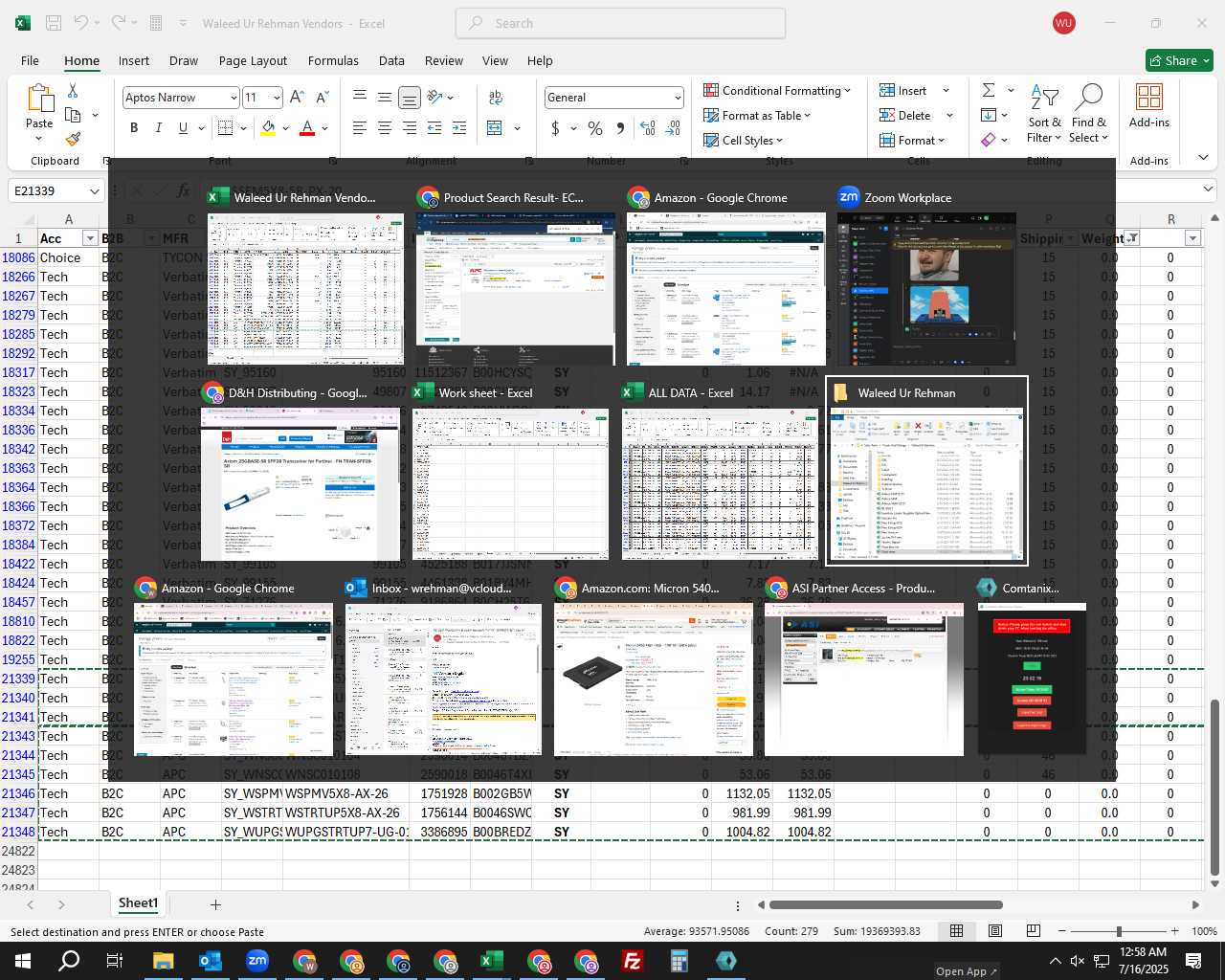Select D&H Distributing Chrome thumbnail
This screenshot has width=1225, height=980.
pyautogui.click(x=301, y=471)
